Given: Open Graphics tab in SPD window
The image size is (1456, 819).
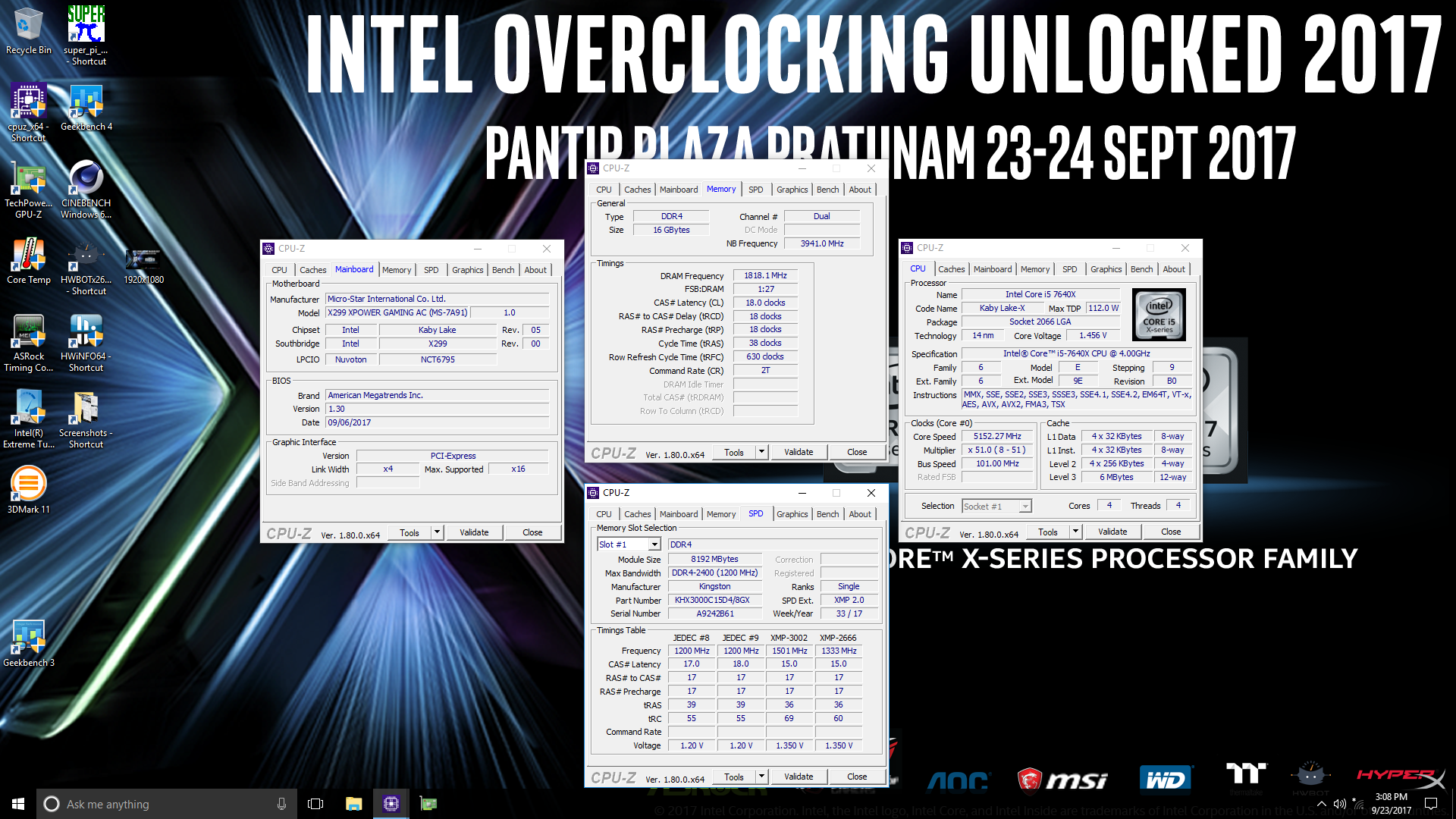Looking at the screenshot, I should click(792, 514).
